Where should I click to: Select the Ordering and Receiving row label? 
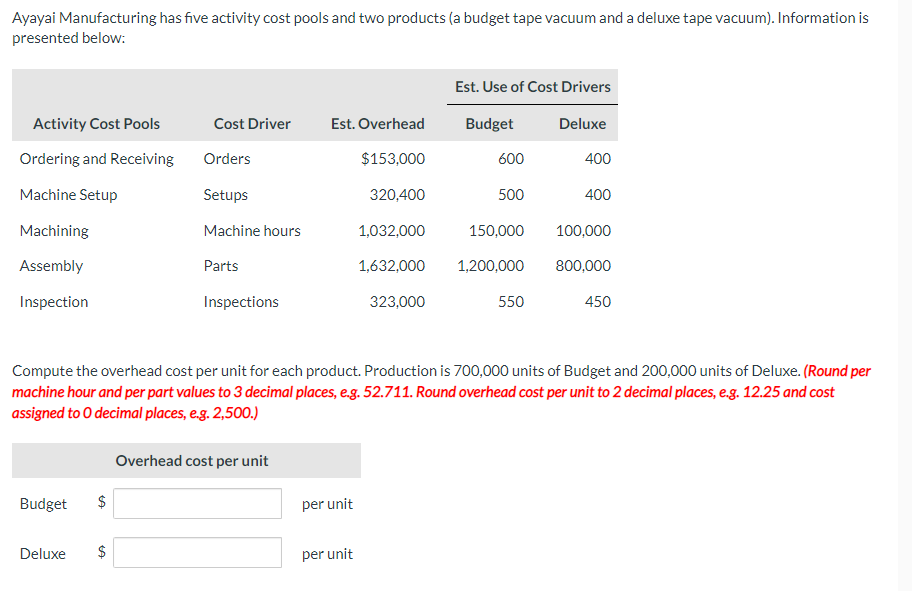[96, 158]
